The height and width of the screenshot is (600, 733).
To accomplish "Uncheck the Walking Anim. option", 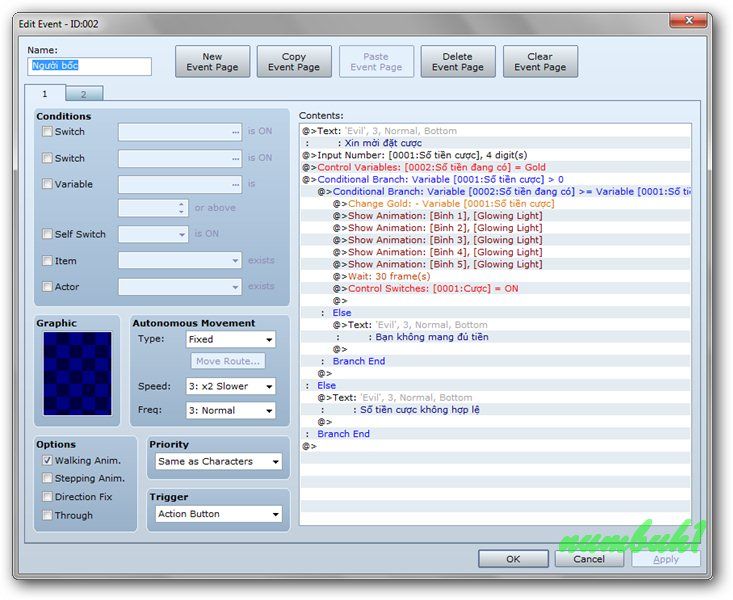I will [x=47, y=460].
